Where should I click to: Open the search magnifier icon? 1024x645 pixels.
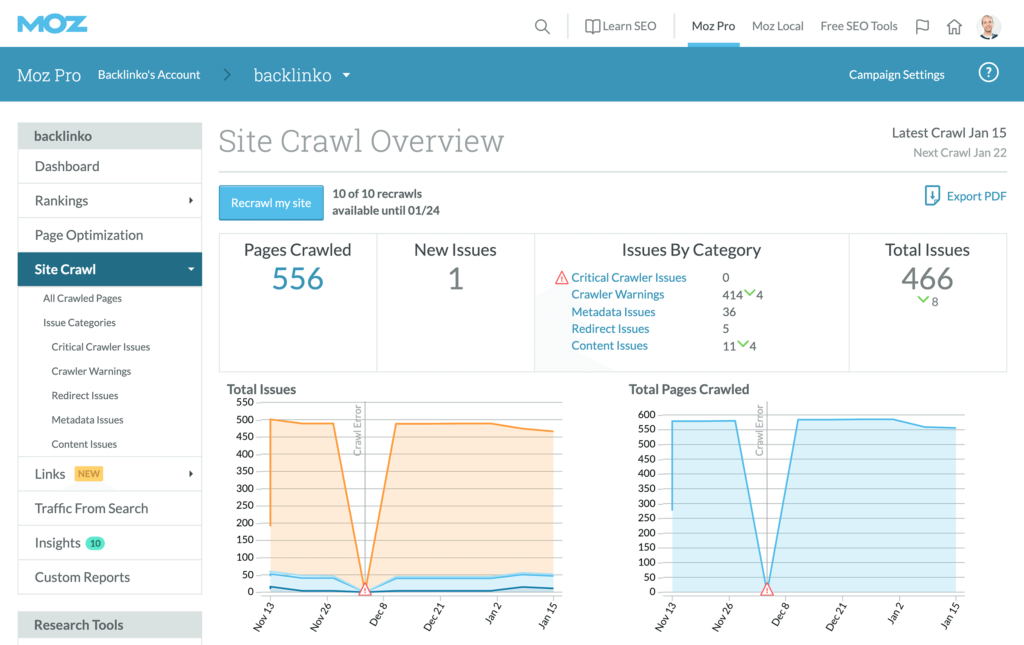click(542, 27)
